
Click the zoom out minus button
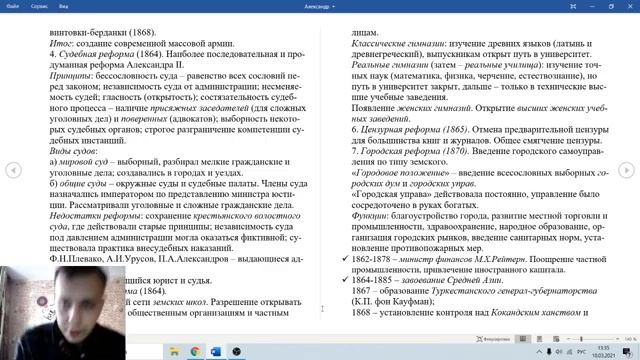coord(569,339)
